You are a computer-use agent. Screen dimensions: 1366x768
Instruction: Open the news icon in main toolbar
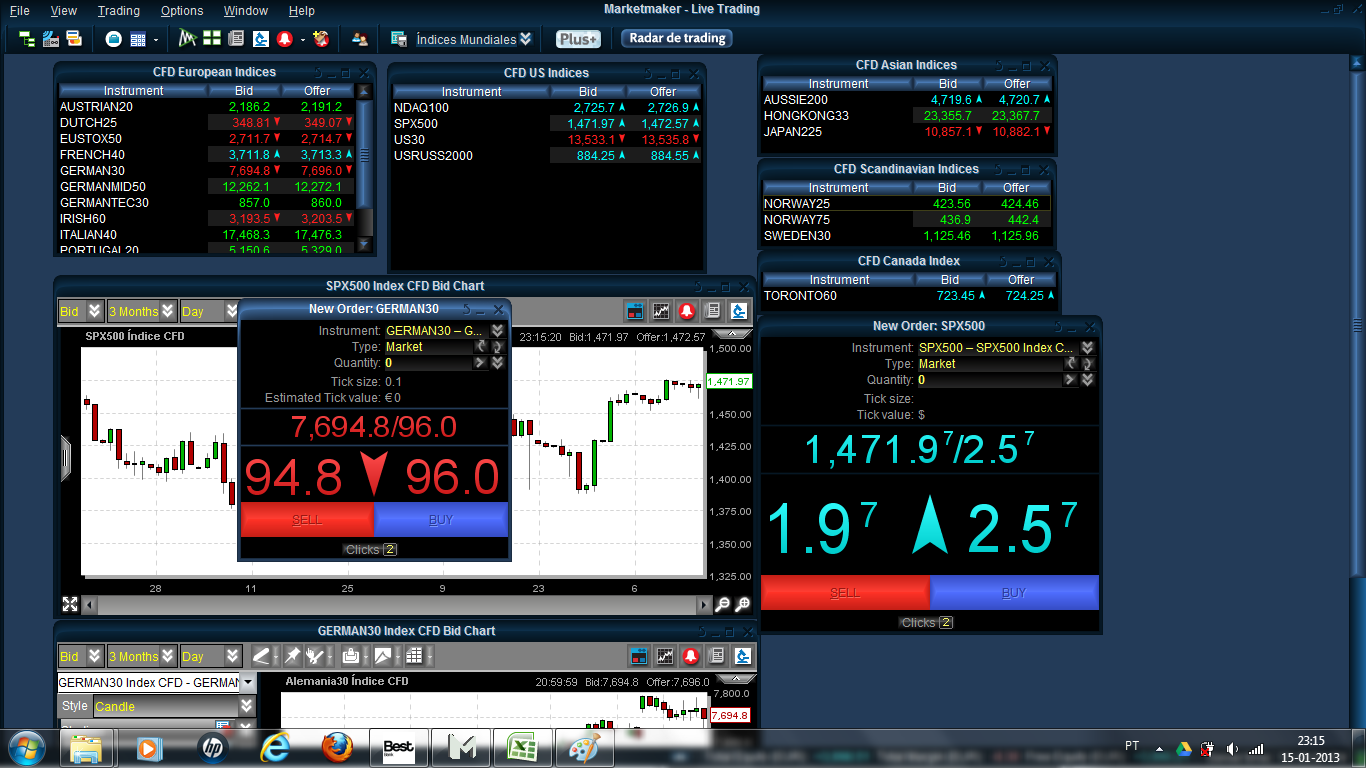pos(236,39)
